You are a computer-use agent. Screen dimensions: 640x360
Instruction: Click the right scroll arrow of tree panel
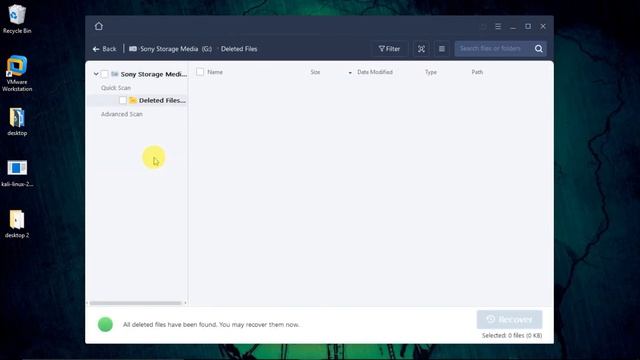point(185,303)
